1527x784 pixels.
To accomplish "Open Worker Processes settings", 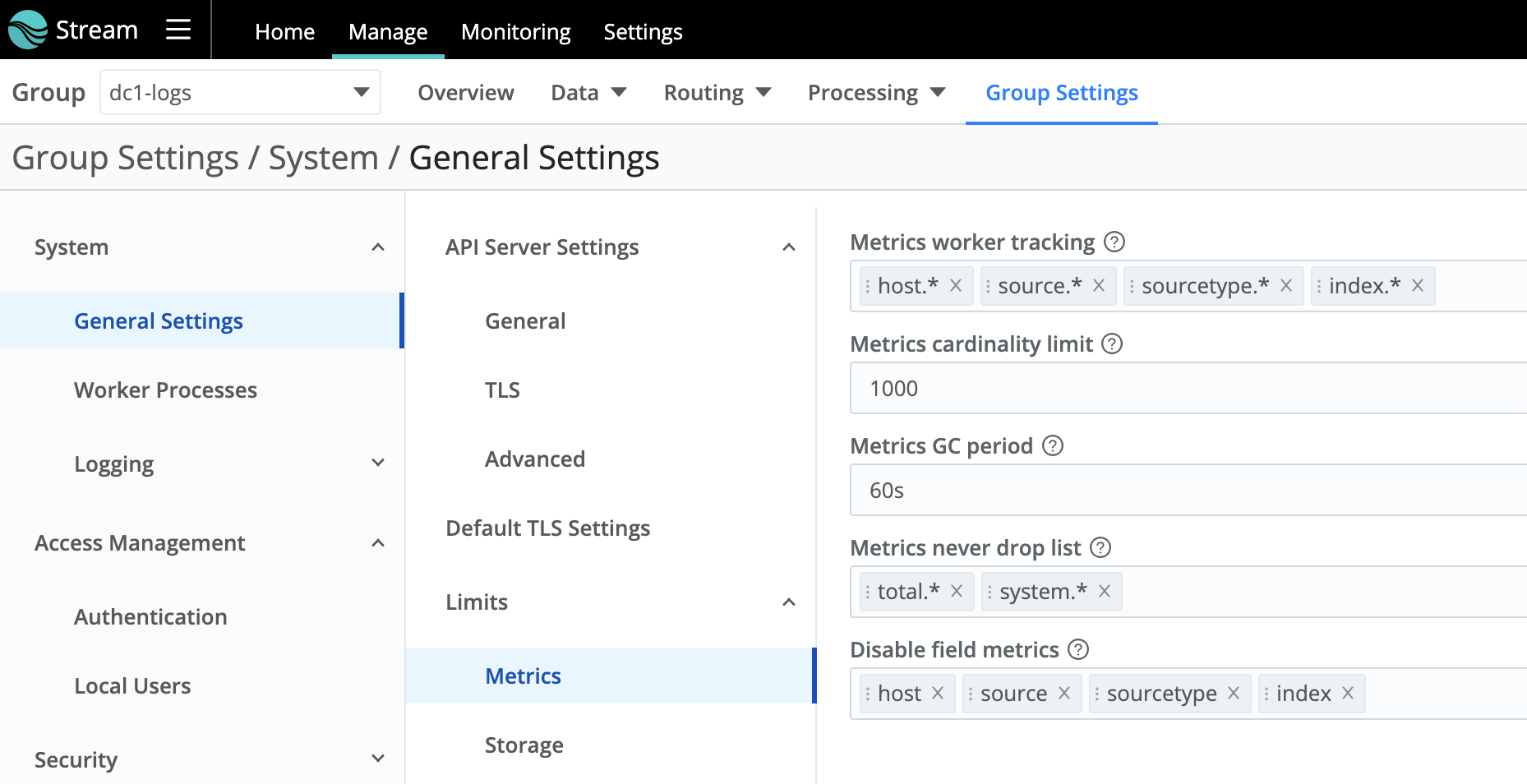I will click(166, 390).
